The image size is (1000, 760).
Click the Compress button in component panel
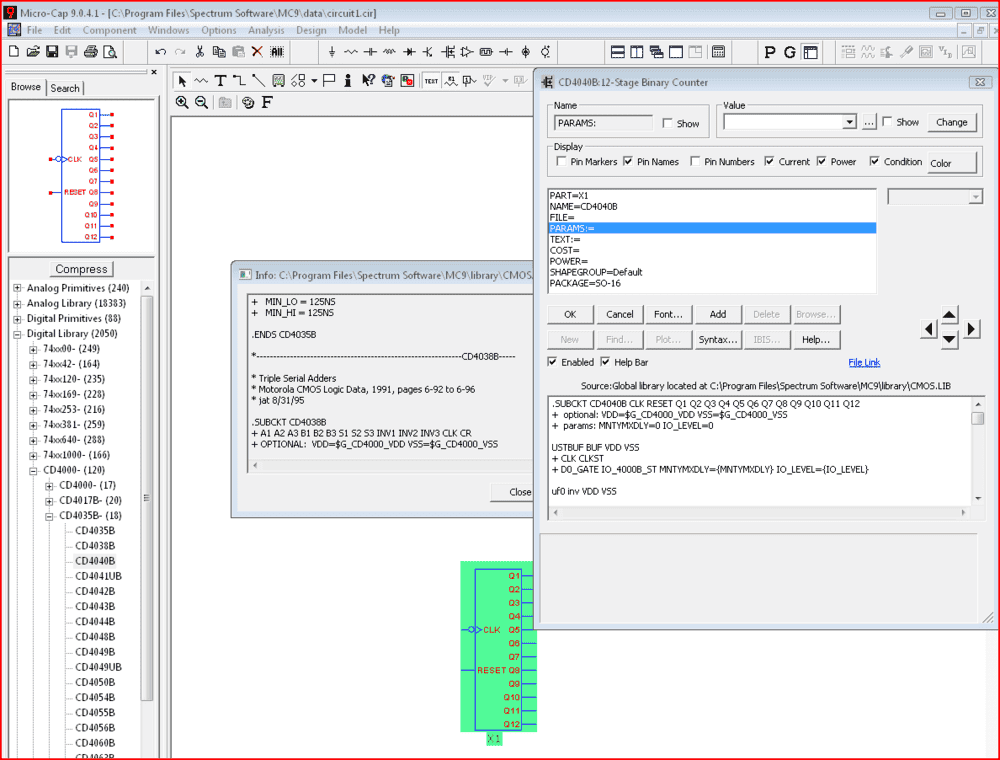pyautogui.click(x=81, y=269)
